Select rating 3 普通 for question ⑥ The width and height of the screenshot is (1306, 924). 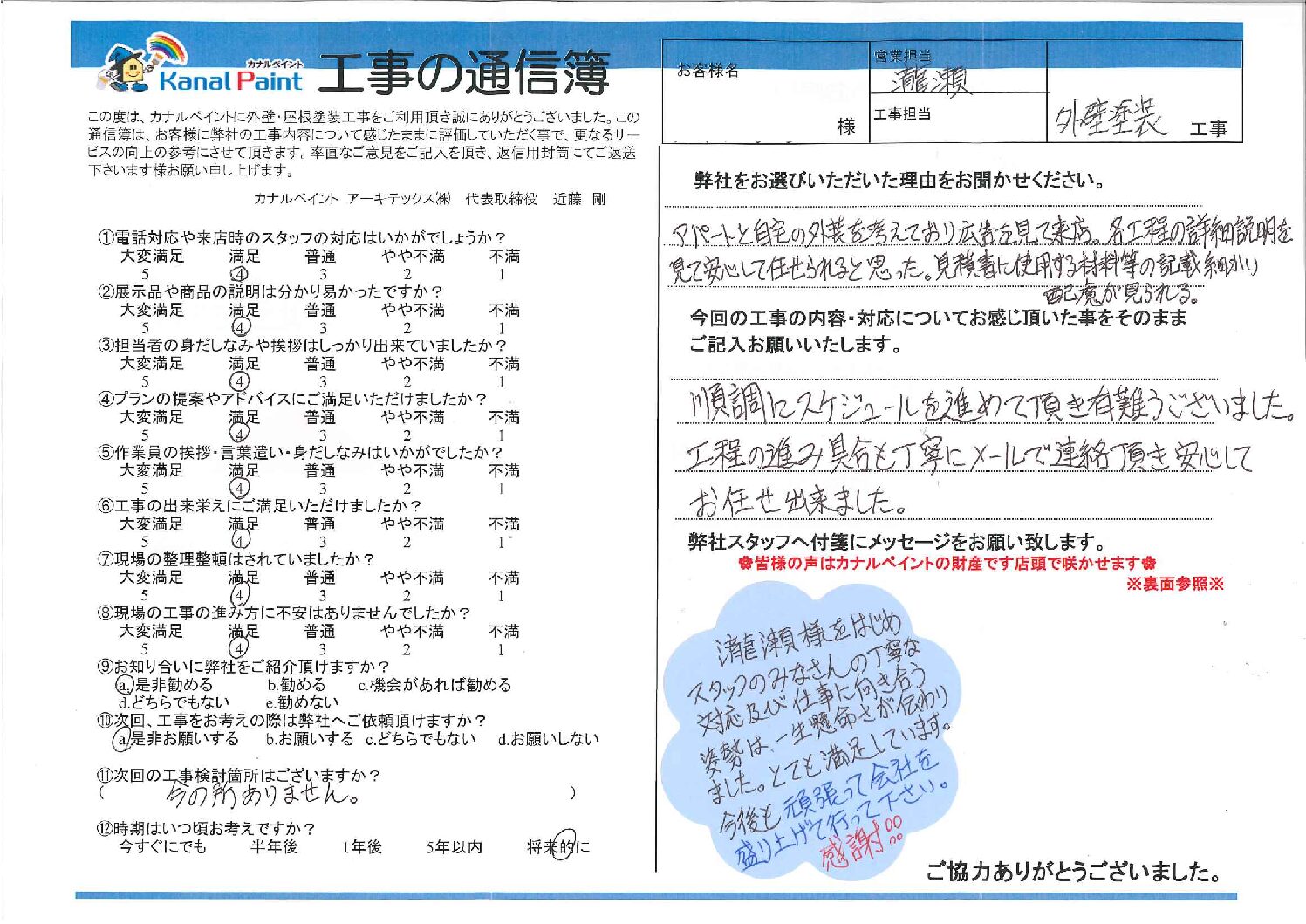[322, 542]
